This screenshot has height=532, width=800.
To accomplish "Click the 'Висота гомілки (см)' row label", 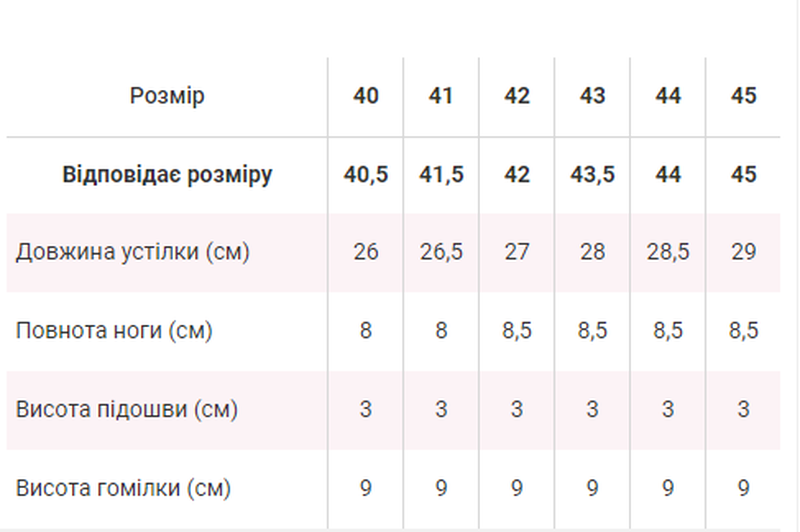I will coord(123,489).
